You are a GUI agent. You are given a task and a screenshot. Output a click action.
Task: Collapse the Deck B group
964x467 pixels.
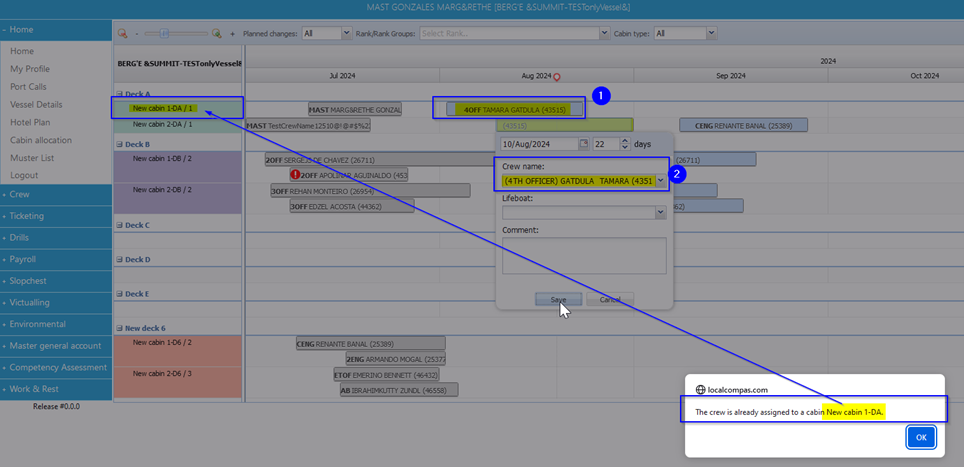pos(119,144)
